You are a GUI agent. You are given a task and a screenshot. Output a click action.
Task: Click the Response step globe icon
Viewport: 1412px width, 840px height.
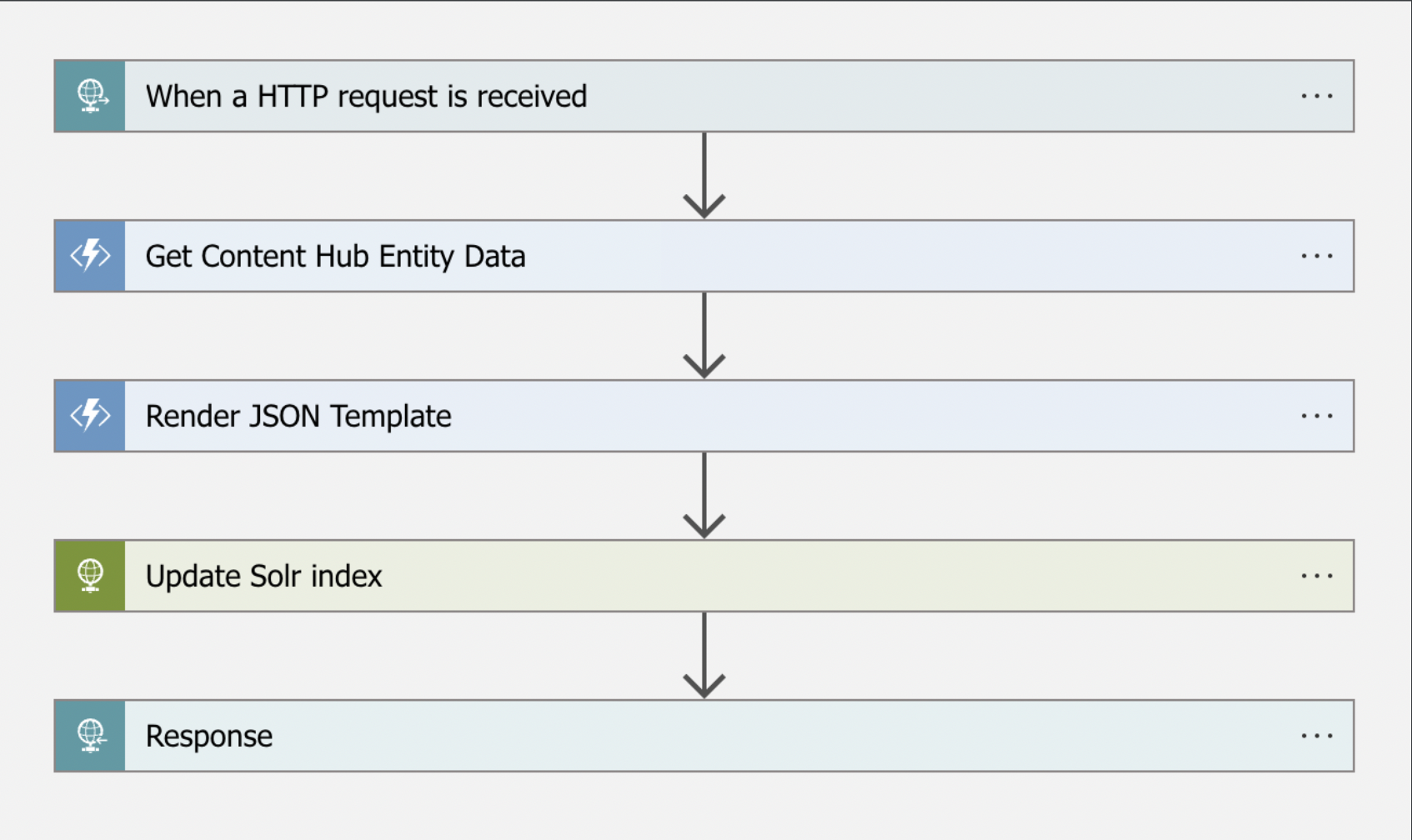click(x=90, y=736)
